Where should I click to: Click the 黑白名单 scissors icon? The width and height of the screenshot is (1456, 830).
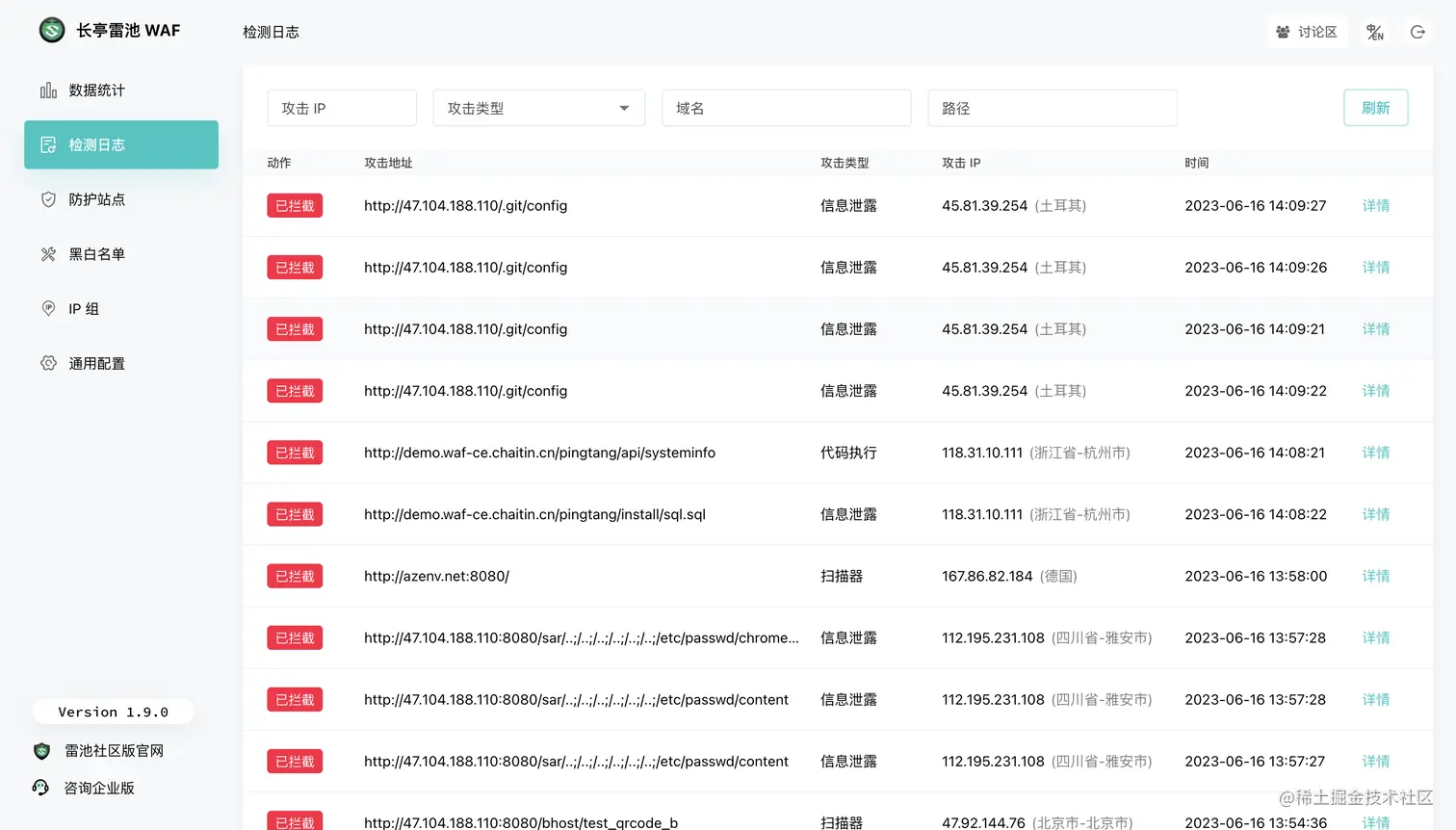[48, 254]
